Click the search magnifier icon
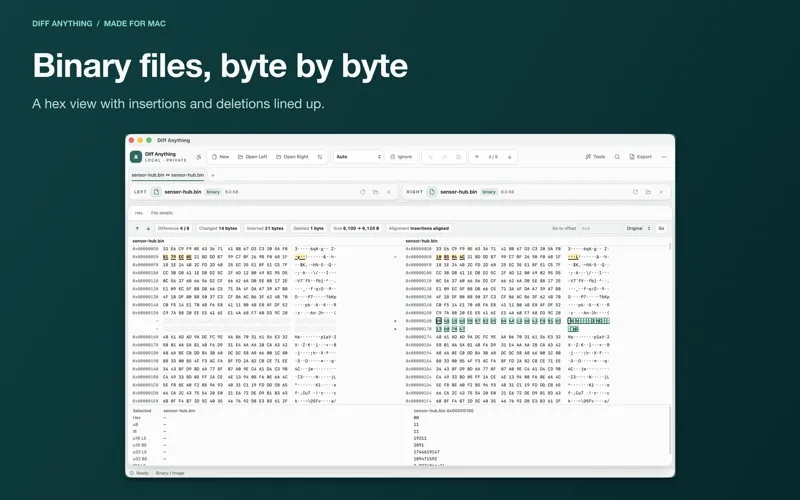The width and height of the screenshot is (800, 500). (617, 157)
